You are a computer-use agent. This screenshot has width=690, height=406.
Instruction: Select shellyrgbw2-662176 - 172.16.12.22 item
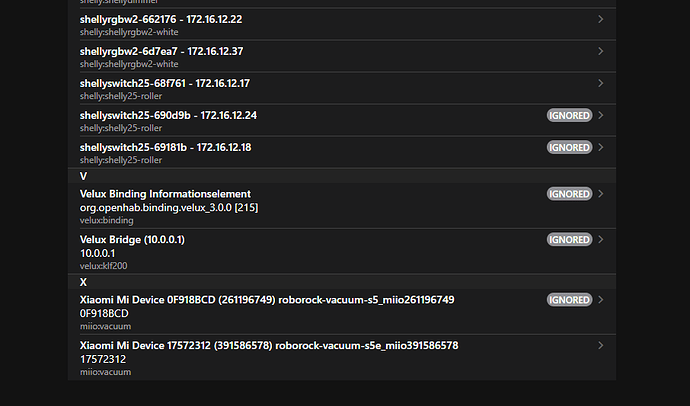[342, 25]
